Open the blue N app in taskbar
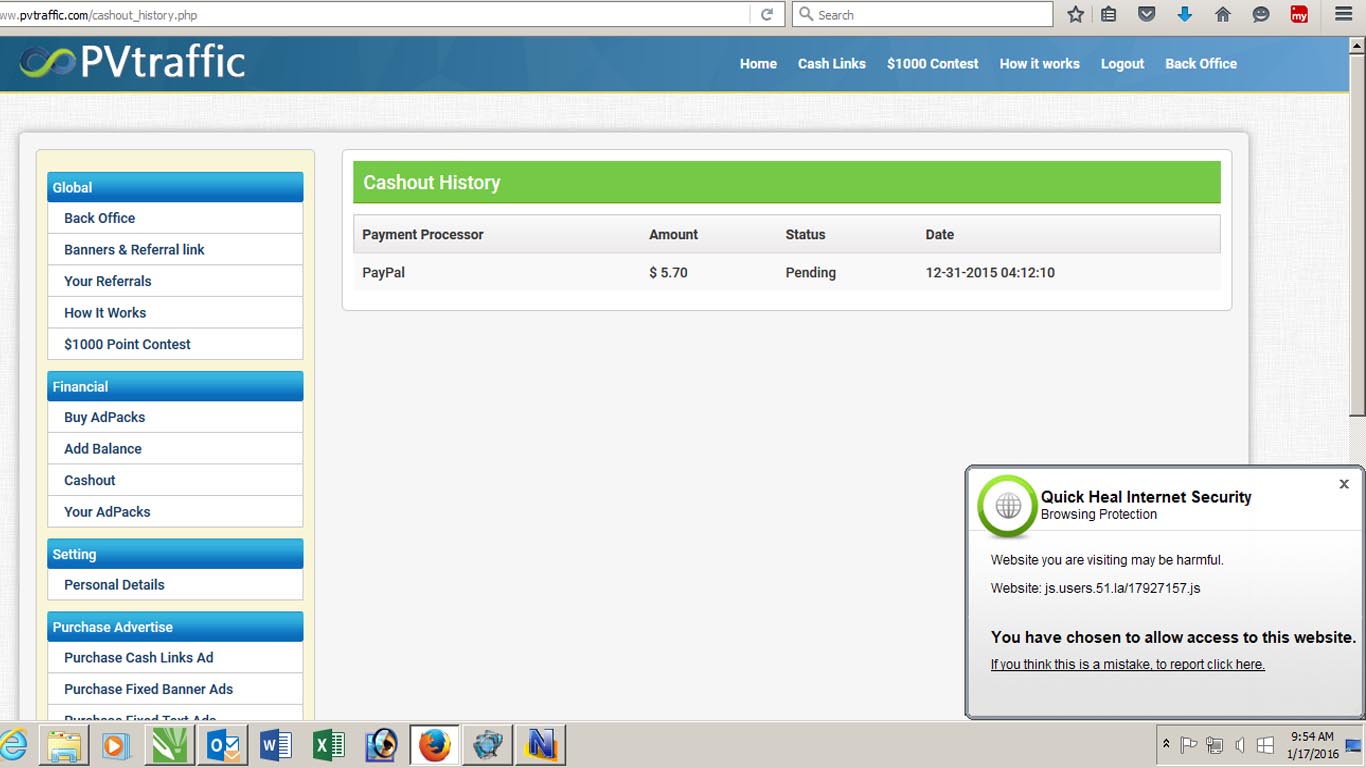This screenshot has height=768, width=1366. pos(541,745)
